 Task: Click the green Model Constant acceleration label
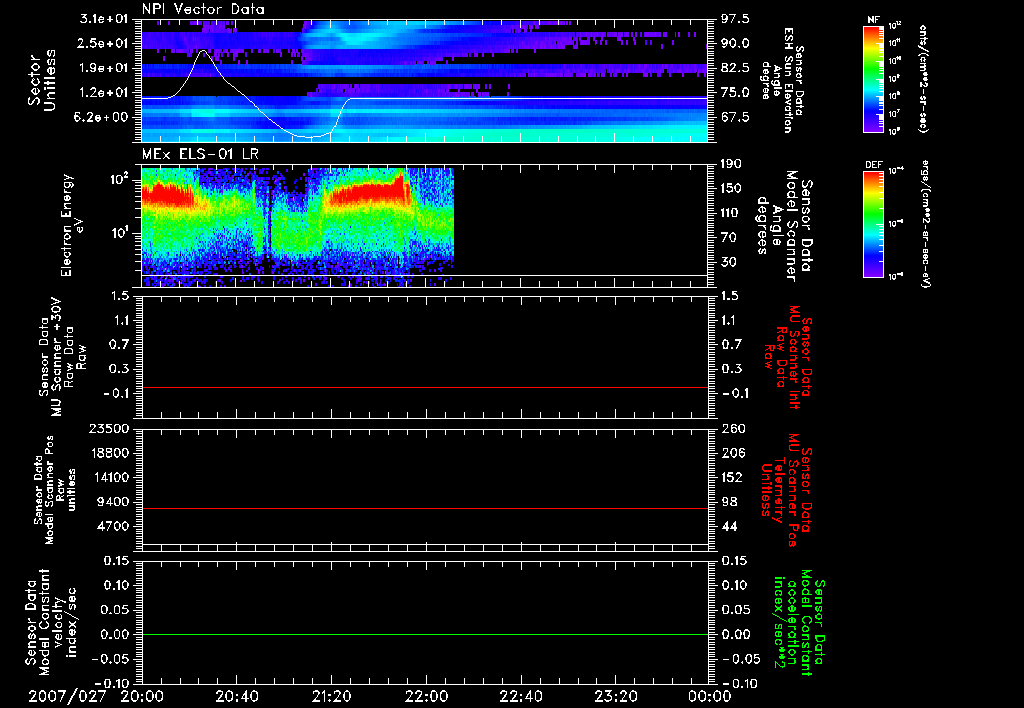tap(800, 621)
